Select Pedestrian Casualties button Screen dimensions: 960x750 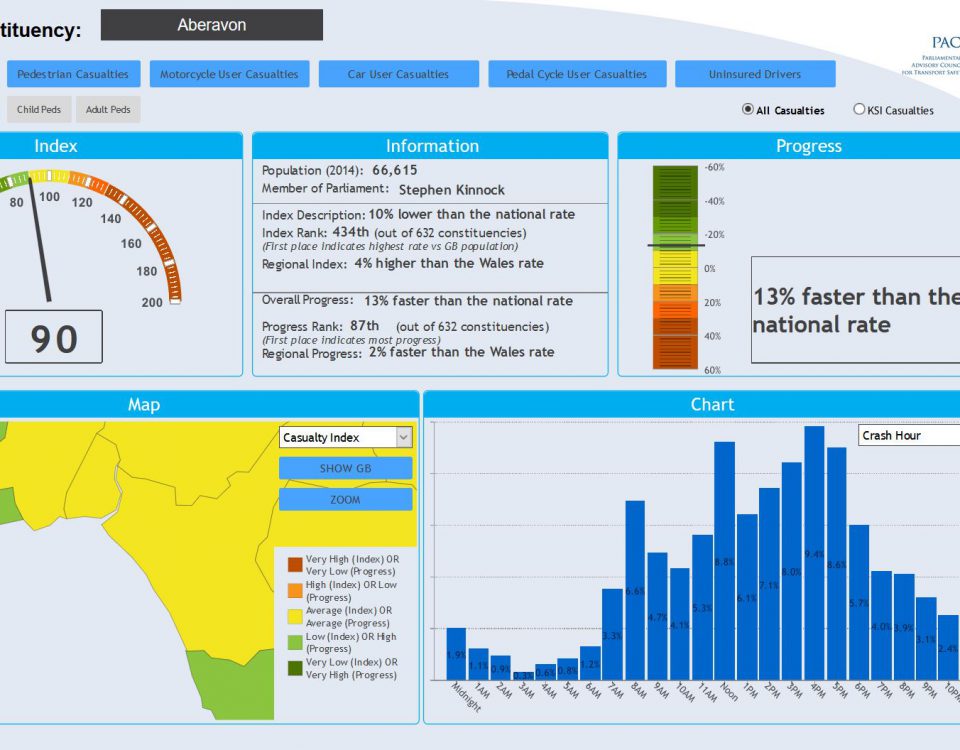[73, 74]
